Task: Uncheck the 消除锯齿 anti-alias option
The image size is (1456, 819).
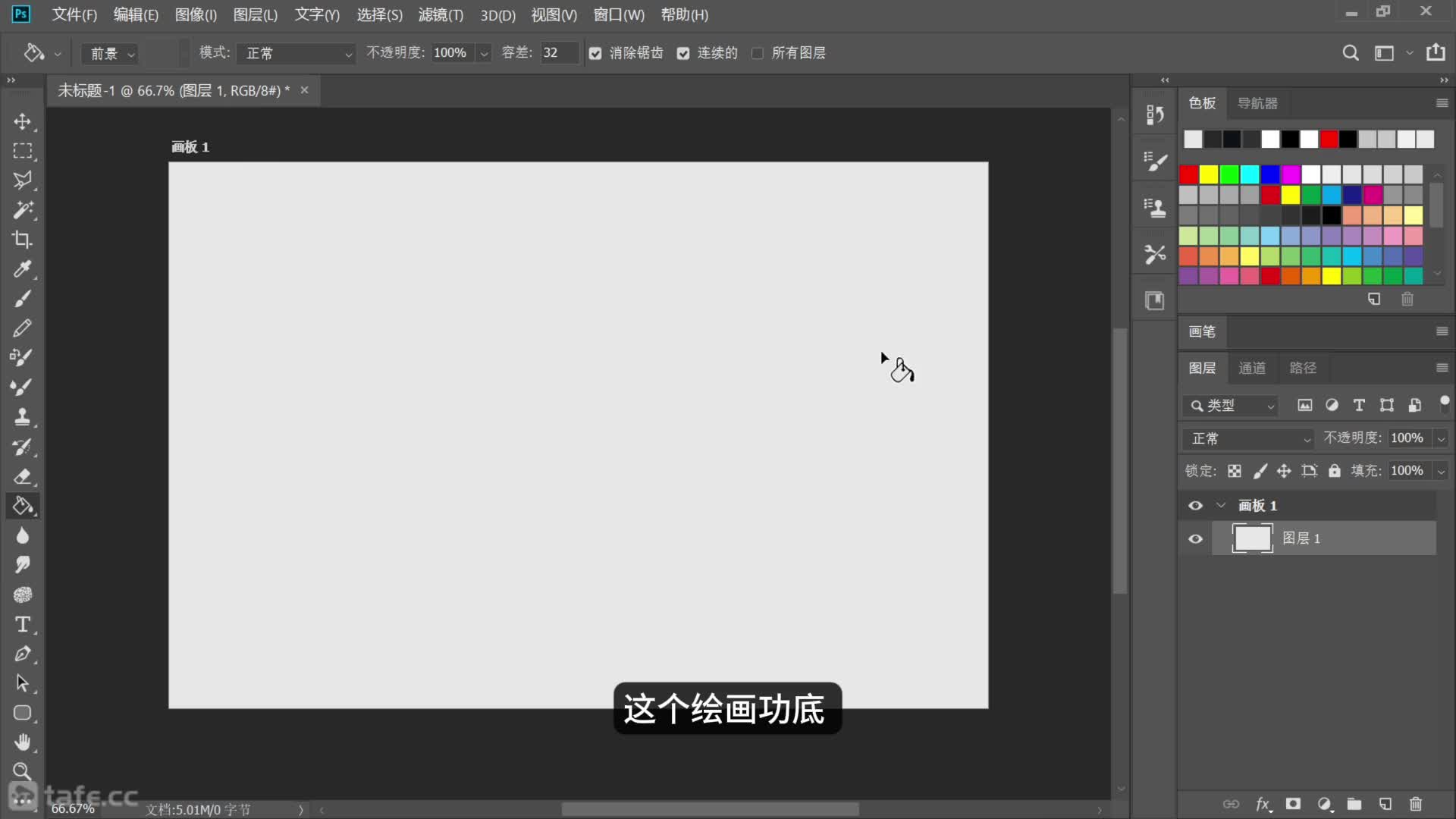Action: tap(595, 52)
